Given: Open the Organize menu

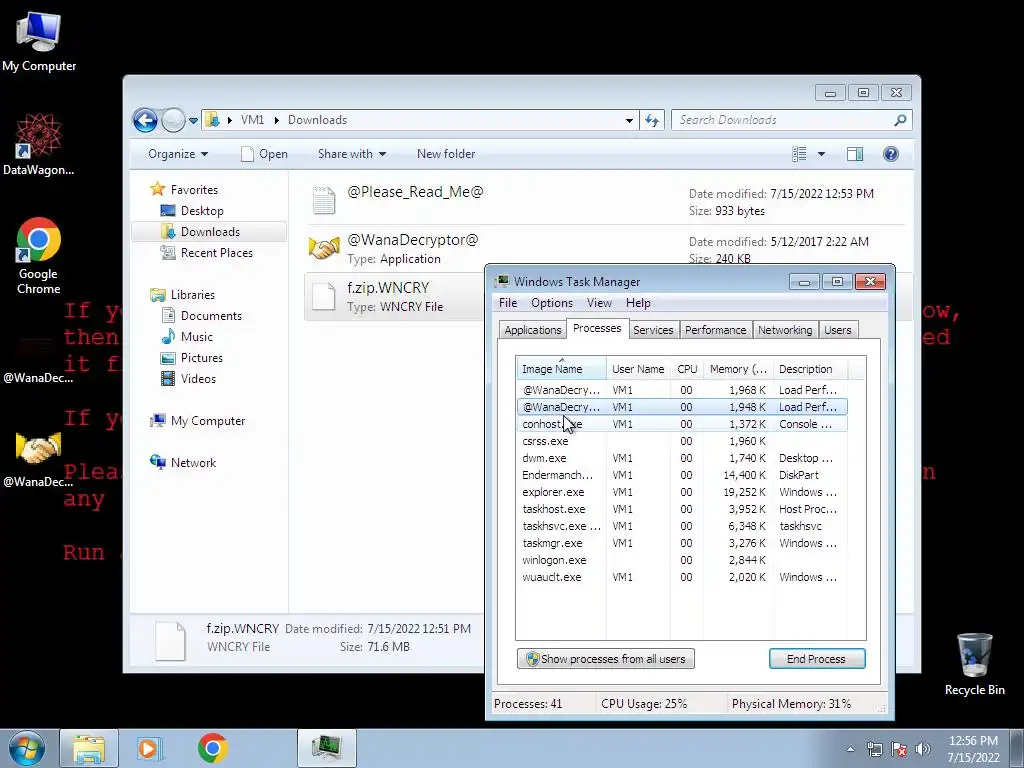Looking at the screenshot, I should pos(178,154).
